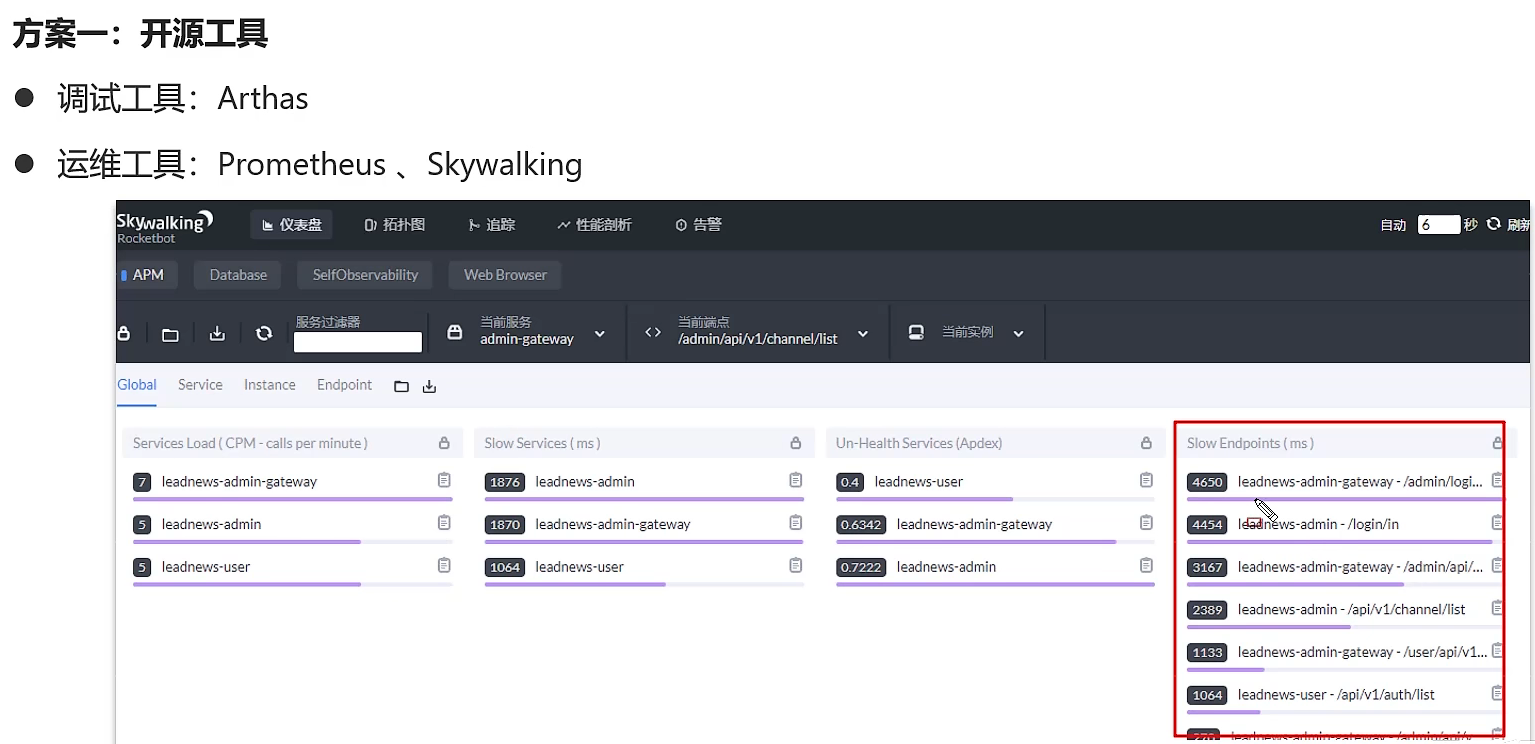Switch to the Endpoint tab
This screenshot has width=1535, height=744.
344,385
